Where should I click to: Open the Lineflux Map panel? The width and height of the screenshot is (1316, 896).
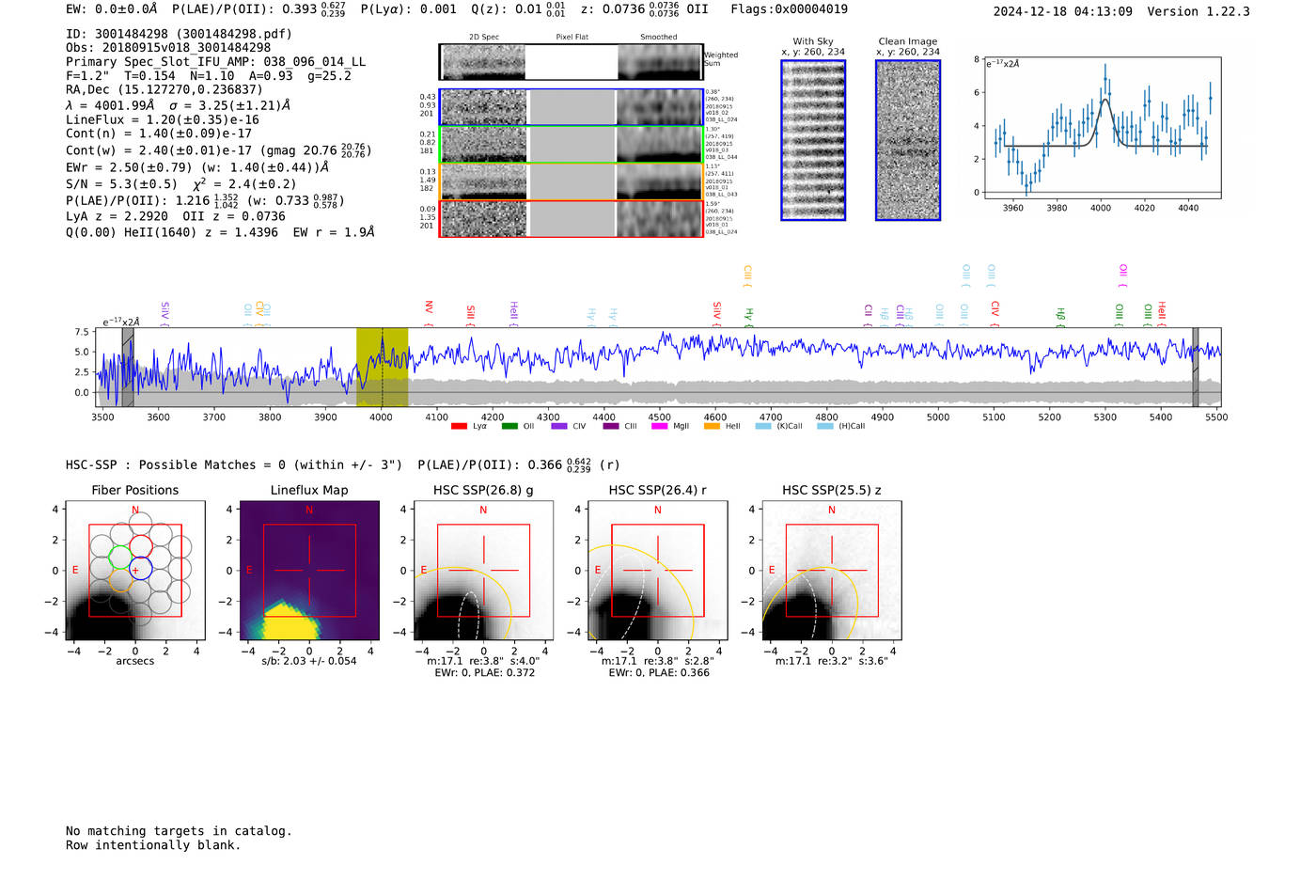[x=309, y=571]
